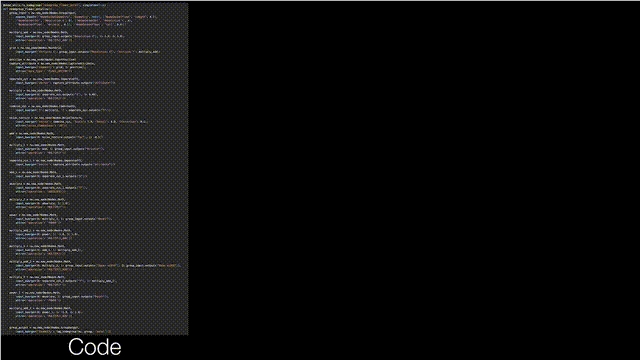The width and height of the screenshot is (640, 360).
Task: Click the 'group_output = nw.new_node' line
Action: 44,328
